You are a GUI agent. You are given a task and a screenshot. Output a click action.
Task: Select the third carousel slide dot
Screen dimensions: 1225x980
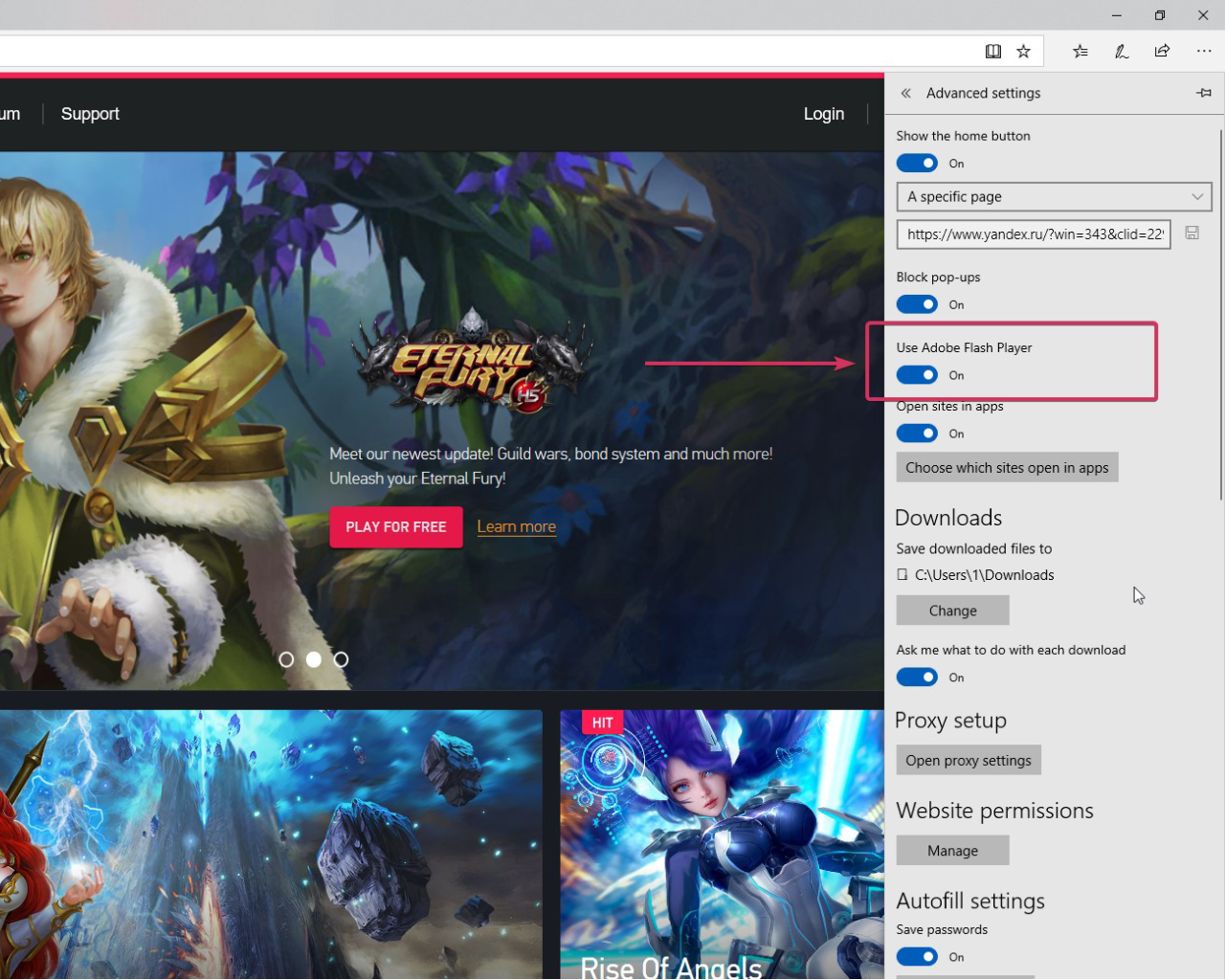click(341, 659)
